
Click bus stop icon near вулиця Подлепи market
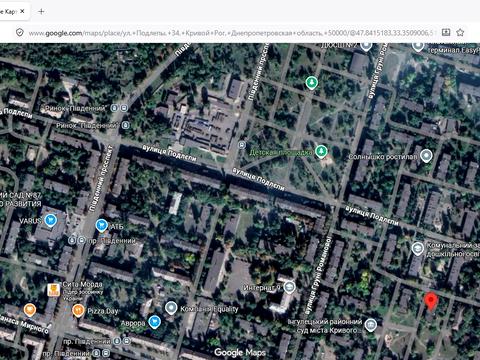242,145
